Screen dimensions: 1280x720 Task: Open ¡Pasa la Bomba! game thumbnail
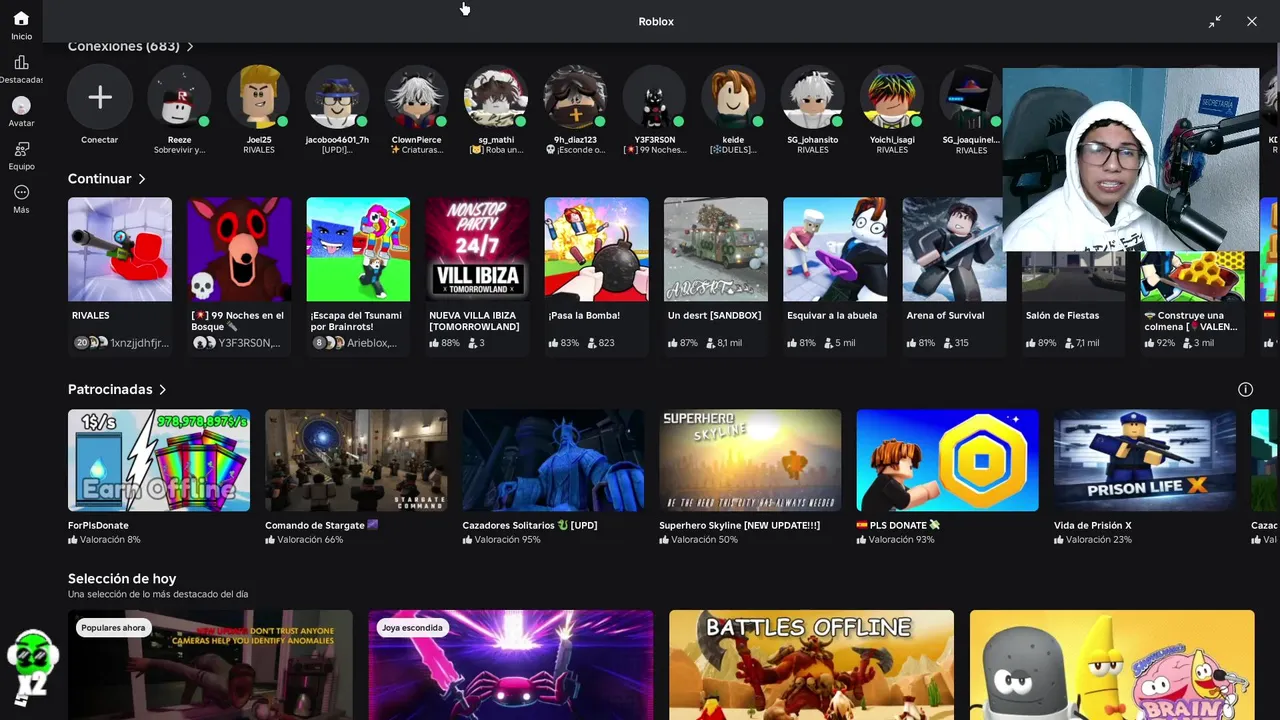tap(597, 249)
